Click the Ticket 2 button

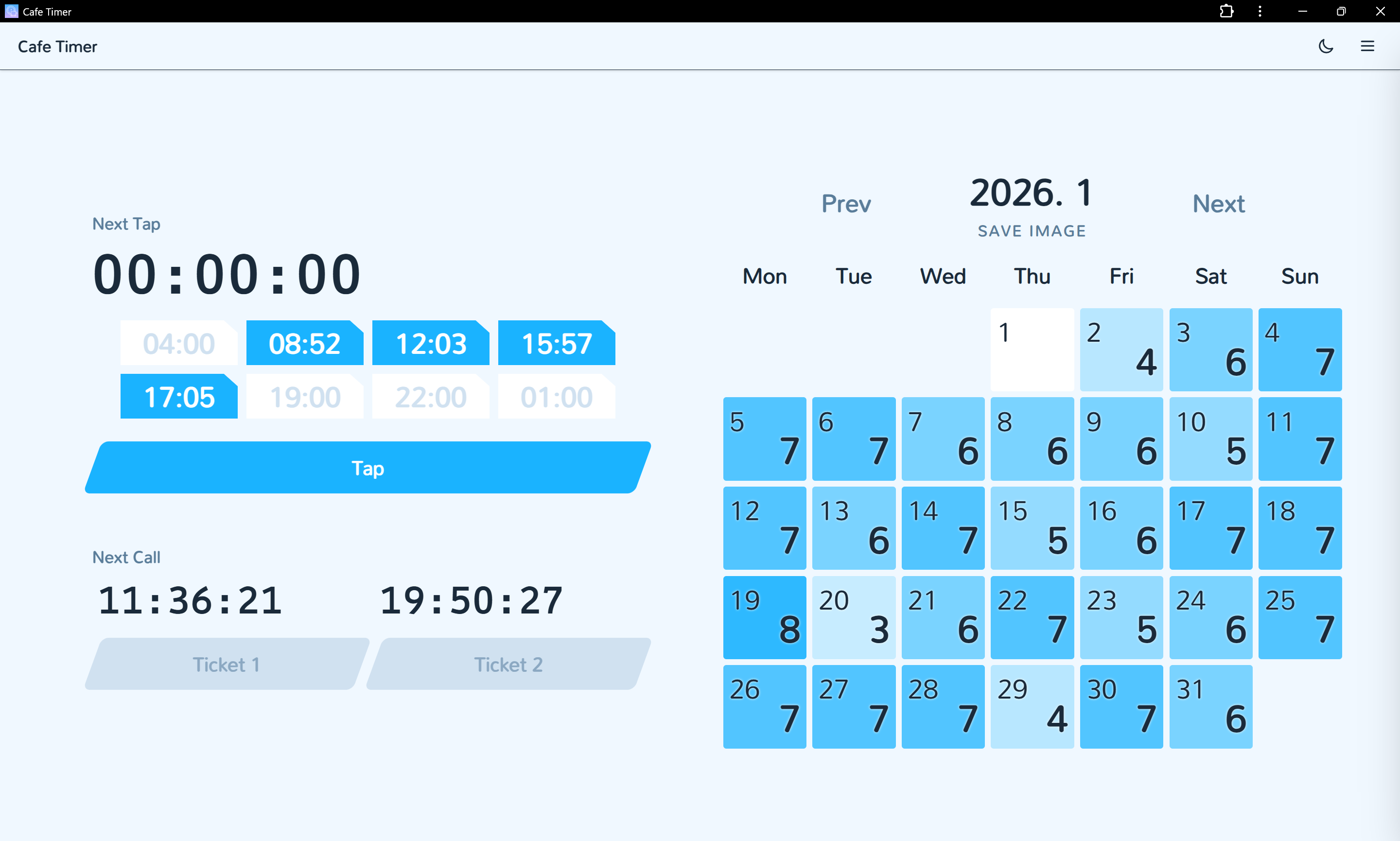click(x=508, y=664)
